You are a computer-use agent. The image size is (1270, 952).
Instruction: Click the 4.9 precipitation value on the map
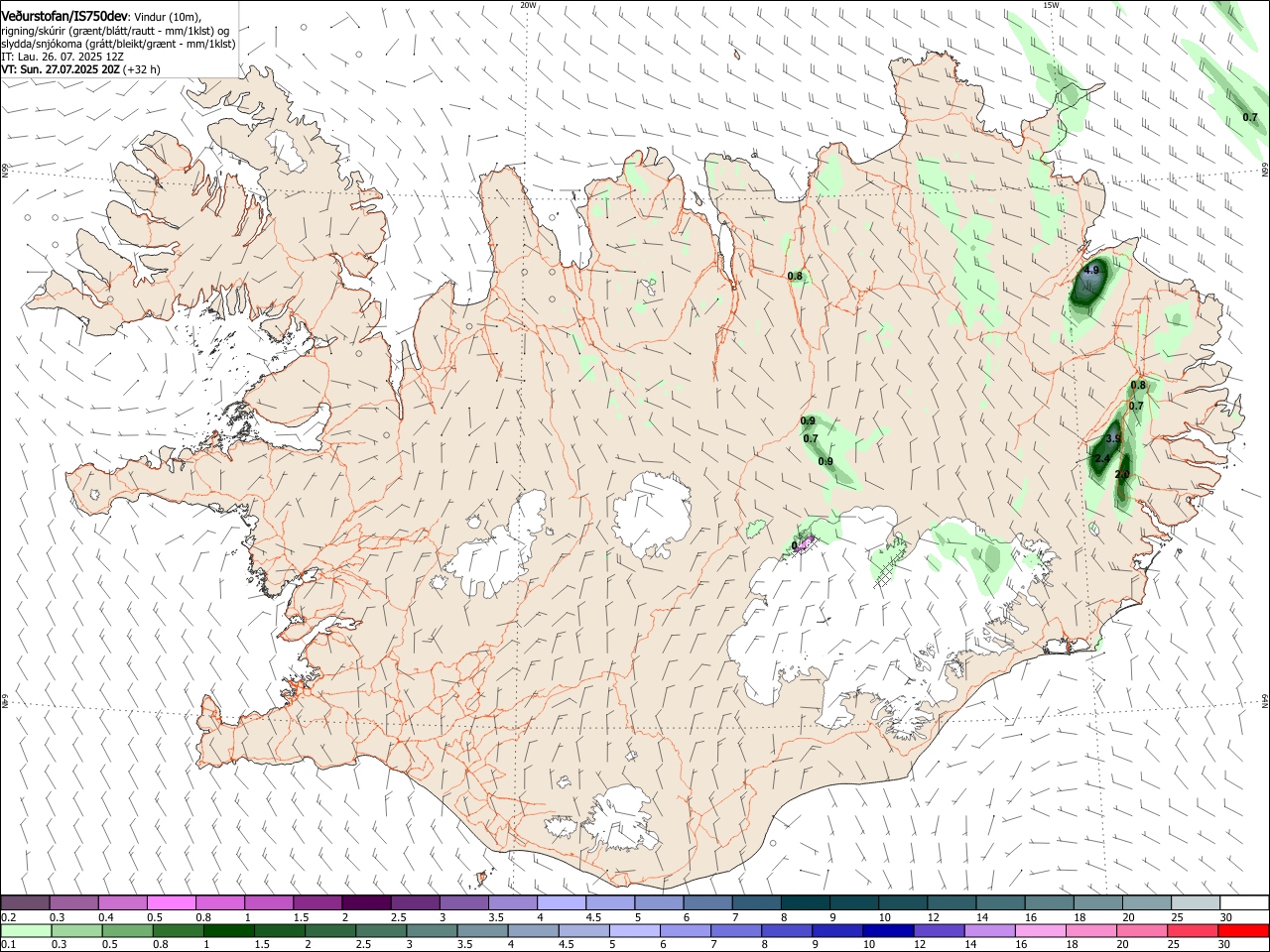pyautogui.click(x=1091, y=270)
